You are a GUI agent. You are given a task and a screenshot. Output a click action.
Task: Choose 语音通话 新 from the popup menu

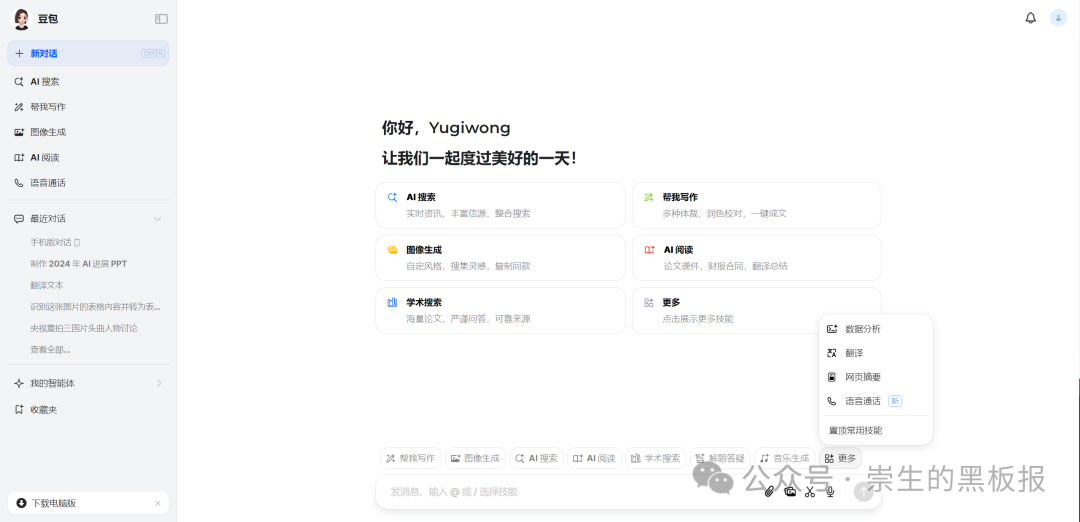[875, 401]
